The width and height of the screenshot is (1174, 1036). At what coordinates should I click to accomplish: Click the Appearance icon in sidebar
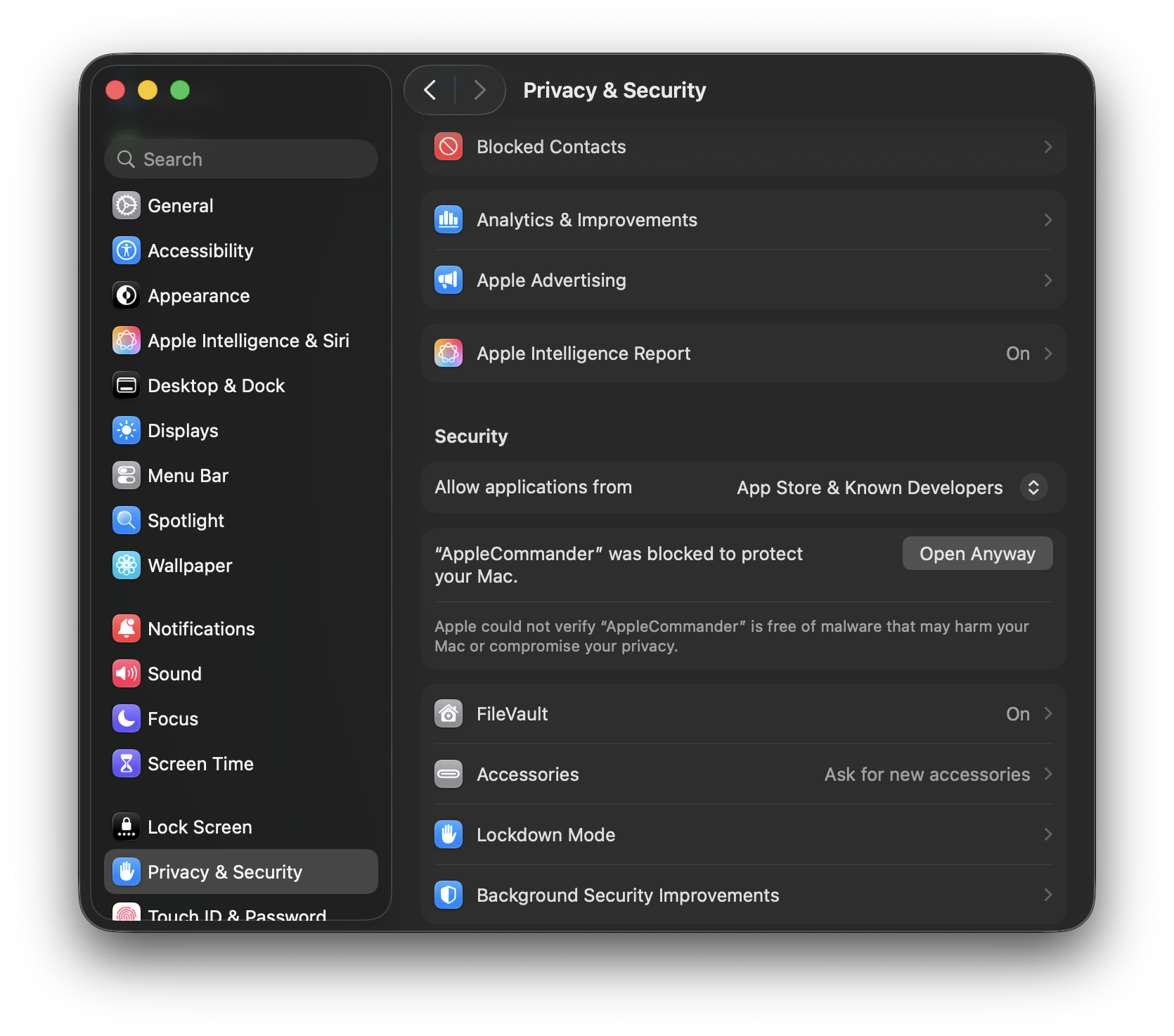pyautogui.click(x=127, y=296)
